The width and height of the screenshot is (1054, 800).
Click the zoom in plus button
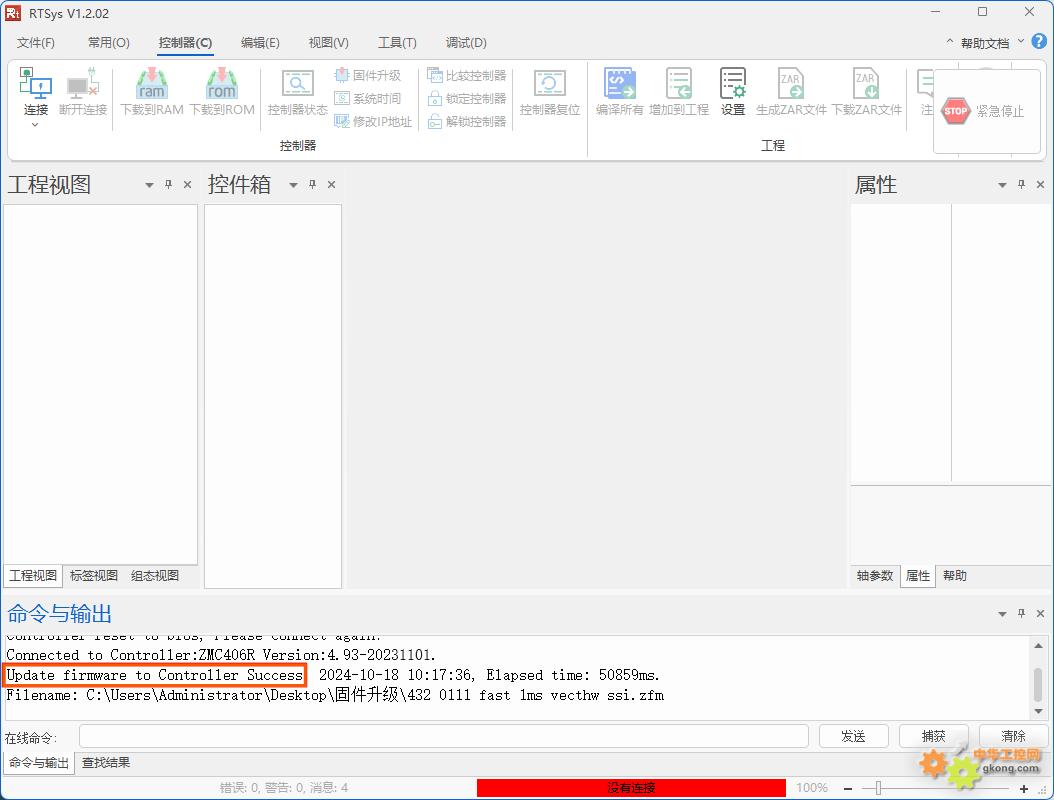pyautogui.click(x=1024, y=788)
